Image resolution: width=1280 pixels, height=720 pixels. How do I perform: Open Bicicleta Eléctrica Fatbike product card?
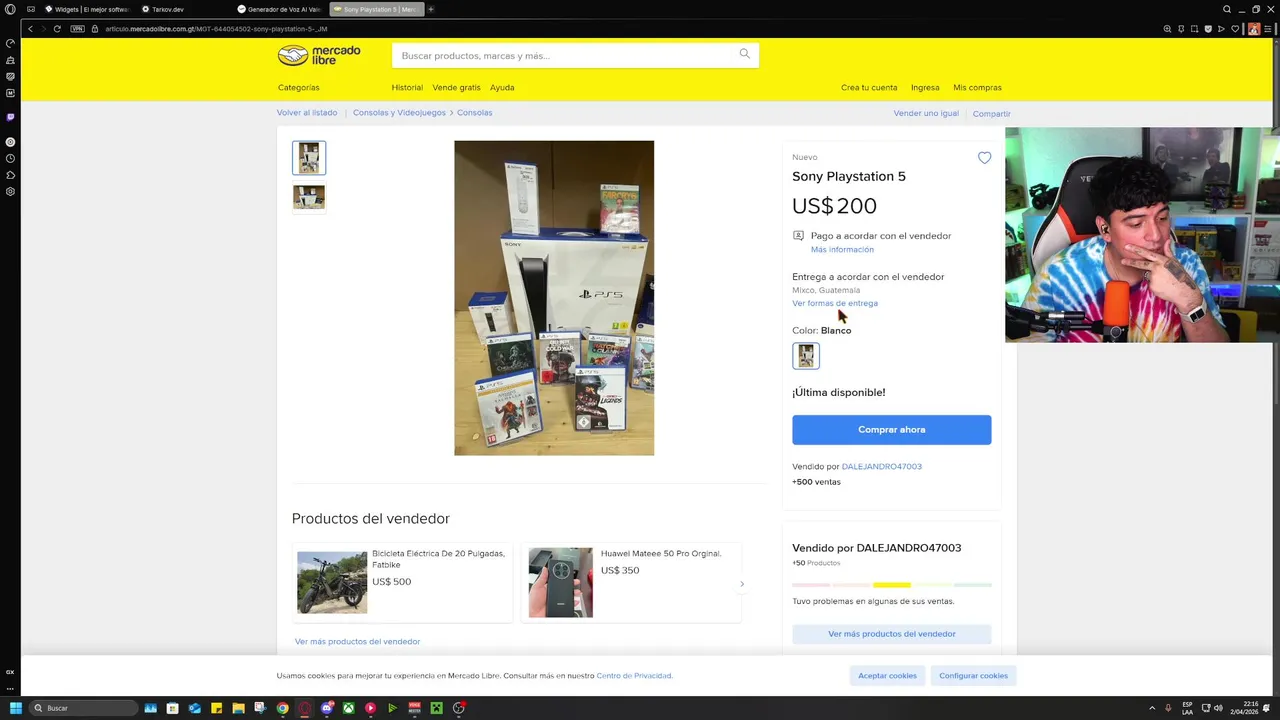pyautogui.click(x=402, y=582)
